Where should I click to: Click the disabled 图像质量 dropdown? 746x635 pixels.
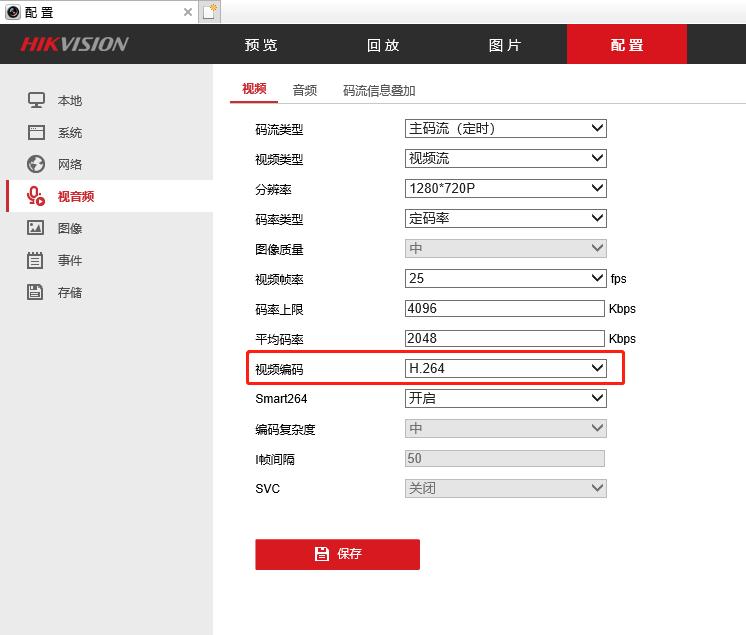coord(506,248)
